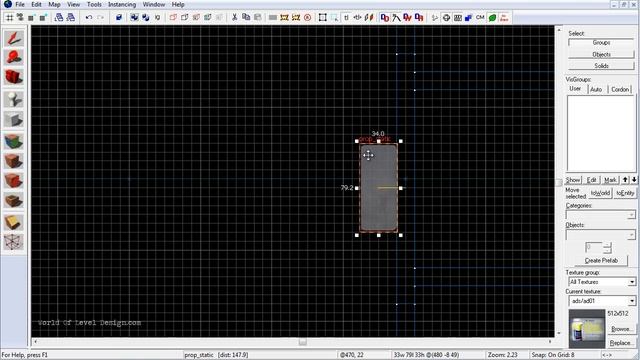Click the Copy toolbar icon

tap(246, 18)
